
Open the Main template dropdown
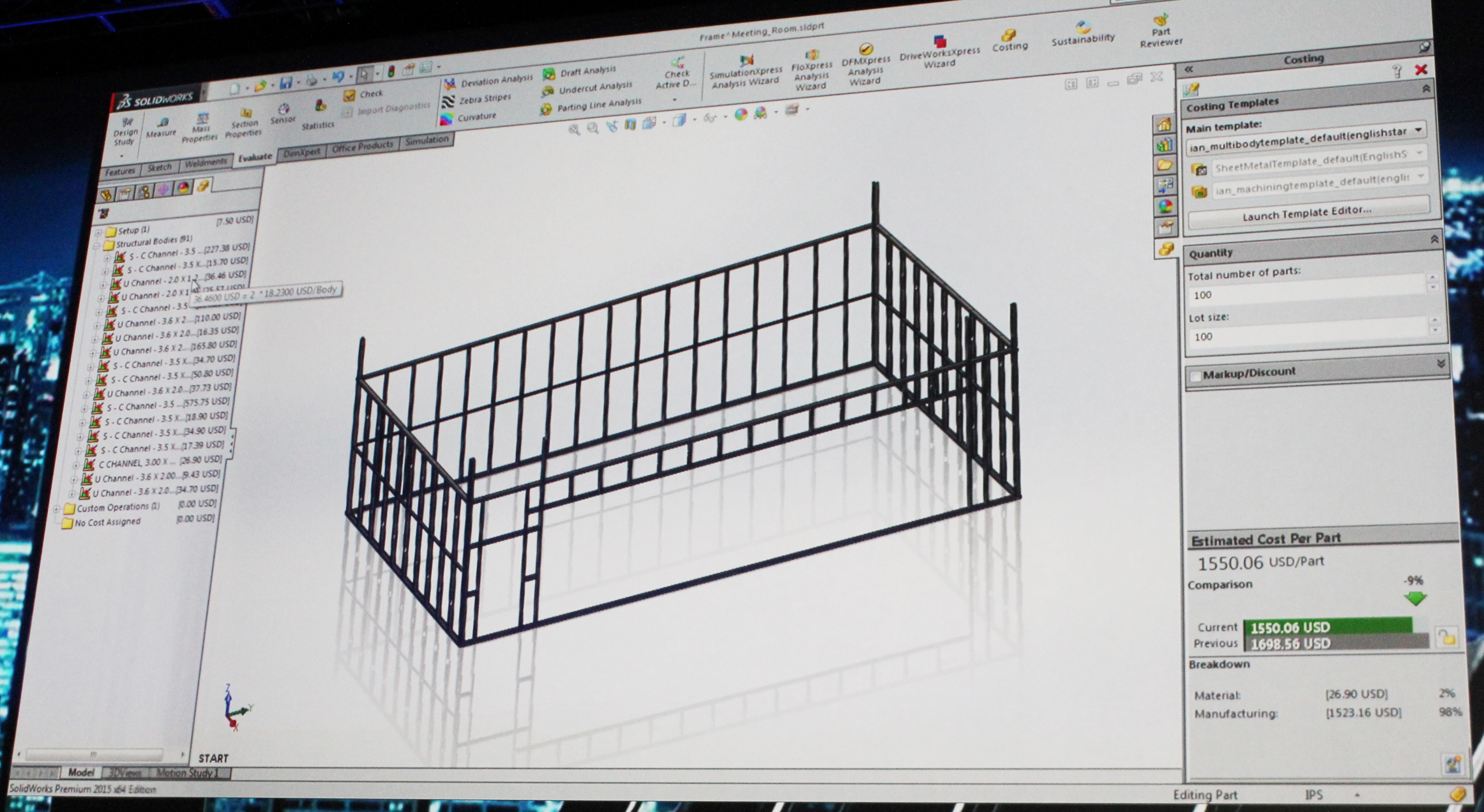click(x=1418, y=129)
